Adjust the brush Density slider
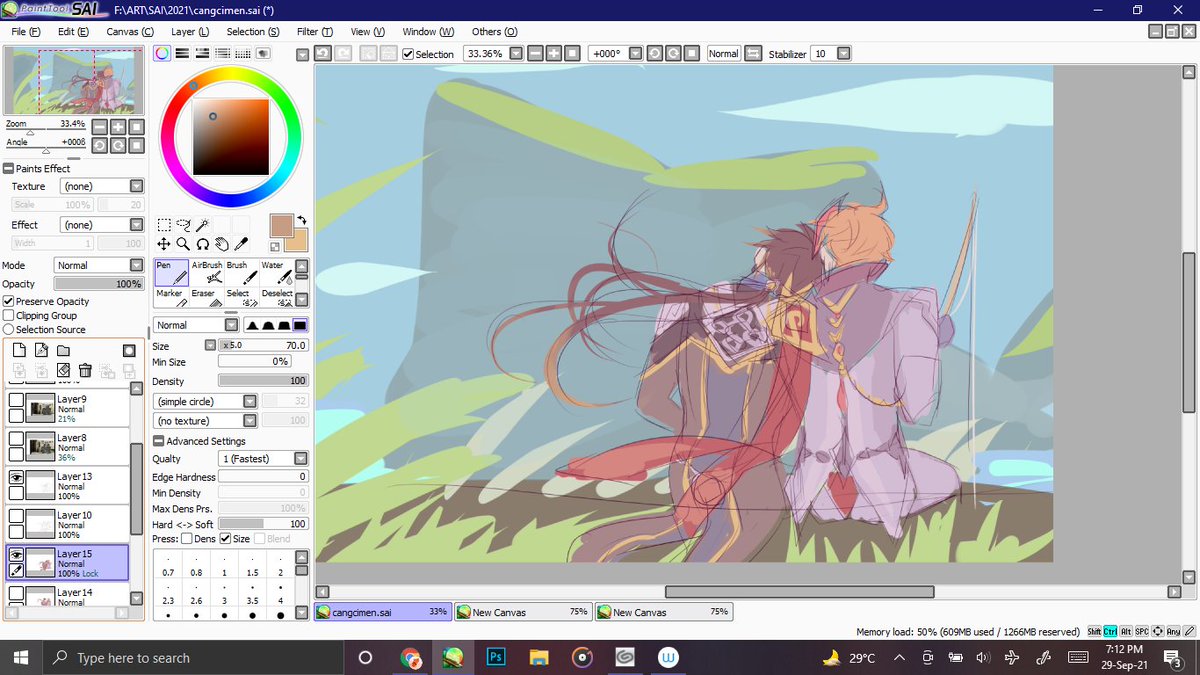The width and height of the screenshot is (1200, 675). click(x=263, y=381)
